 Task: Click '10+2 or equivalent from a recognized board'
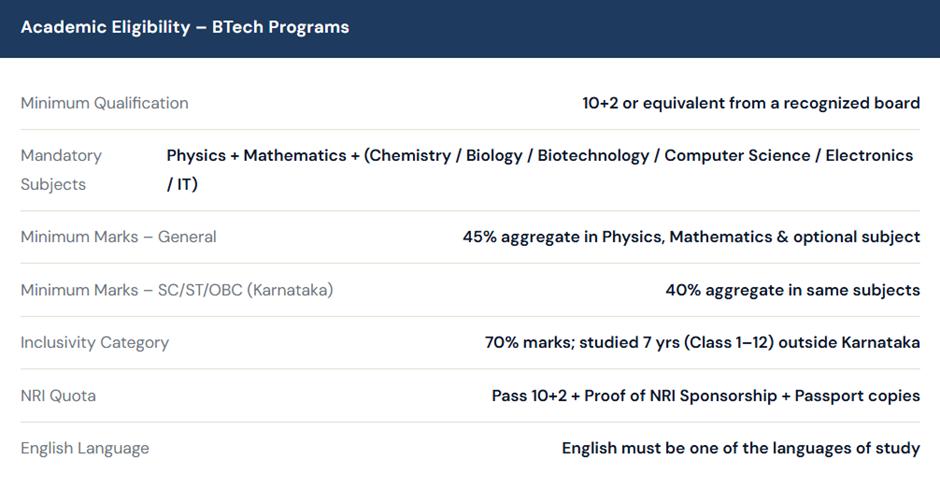coord(751,103)
